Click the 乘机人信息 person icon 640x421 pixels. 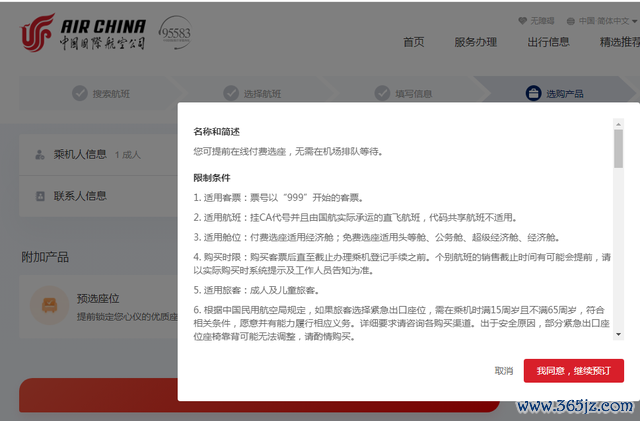tap(40, 154)
